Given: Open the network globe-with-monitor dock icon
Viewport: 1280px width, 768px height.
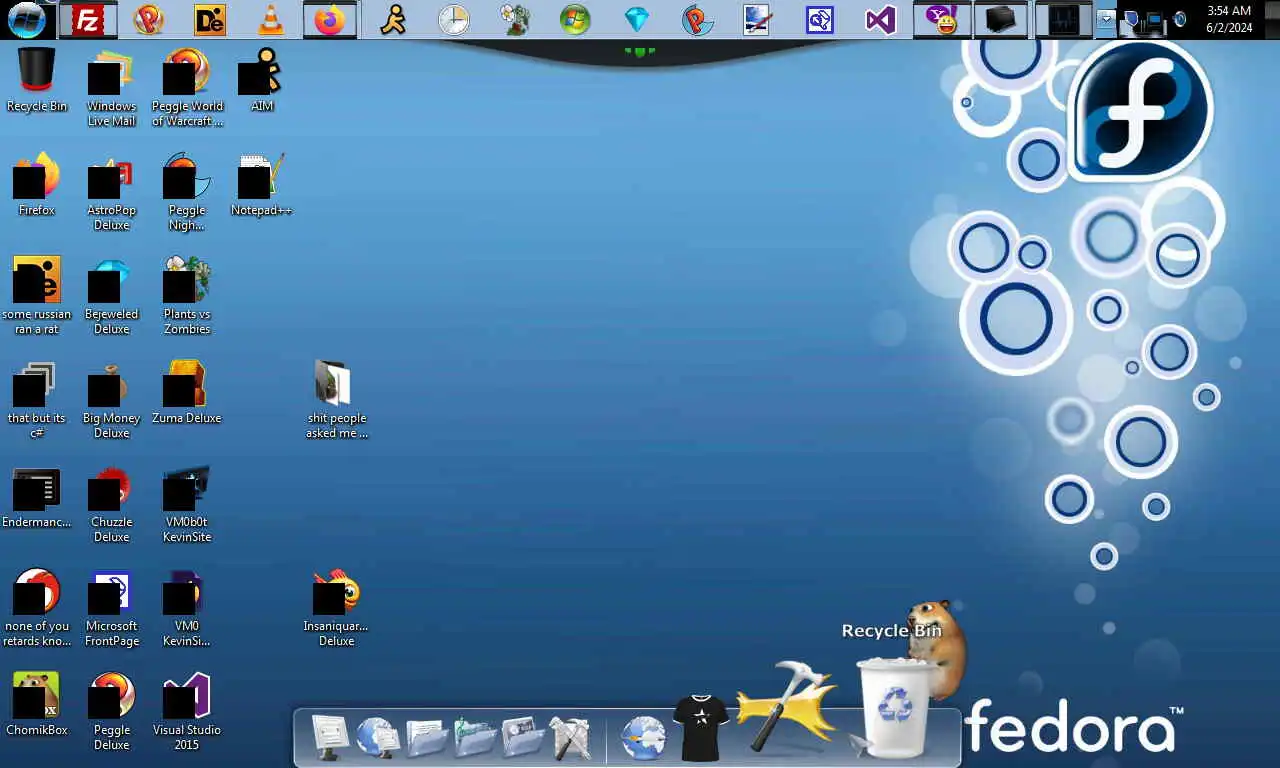Looking at the screenshot, I should tap(378, 738).
